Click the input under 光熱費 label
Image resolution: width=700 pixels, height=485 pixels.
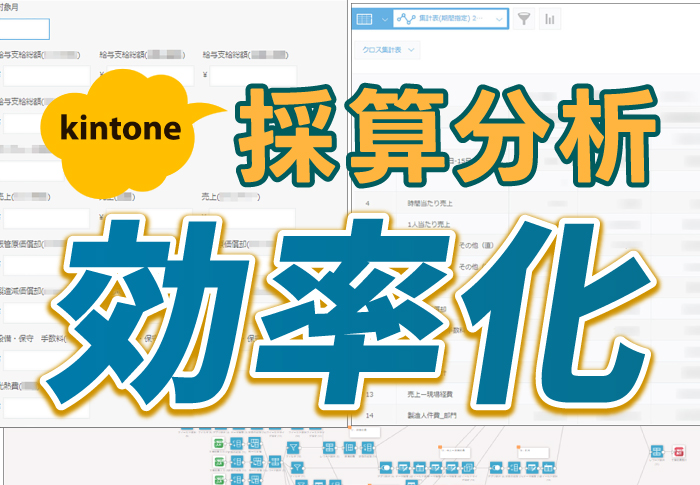[46, 407]
